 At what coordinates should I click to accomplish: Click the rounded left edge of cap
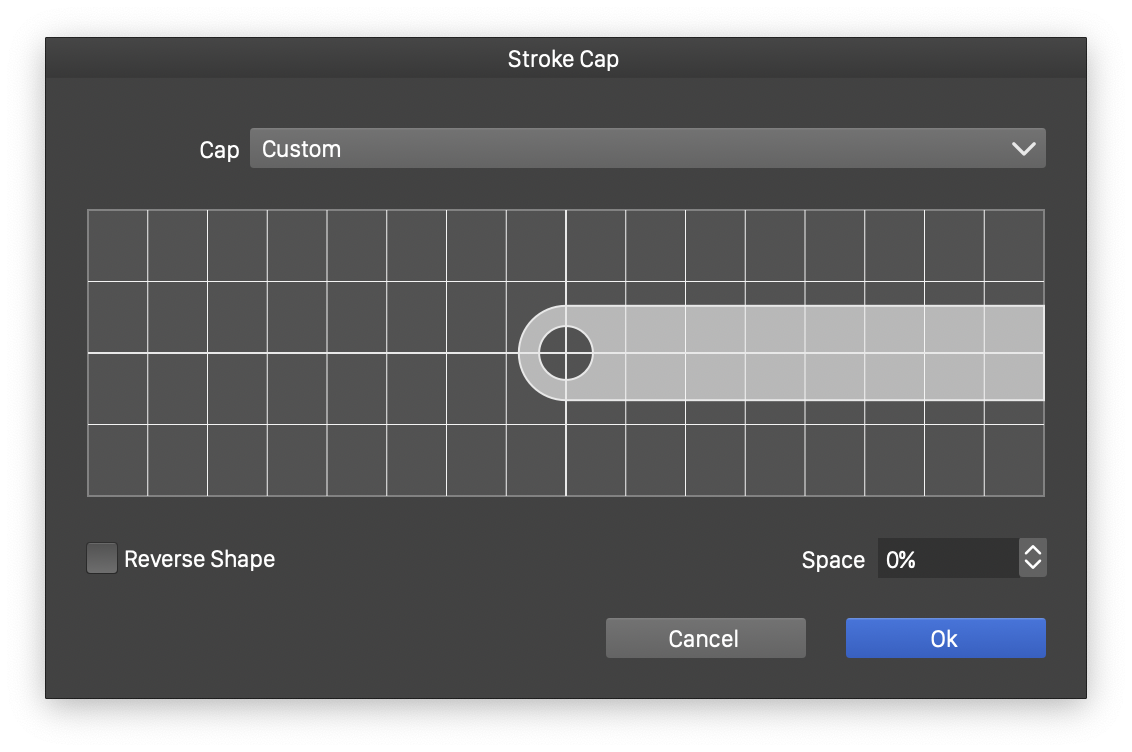(527, 353)
